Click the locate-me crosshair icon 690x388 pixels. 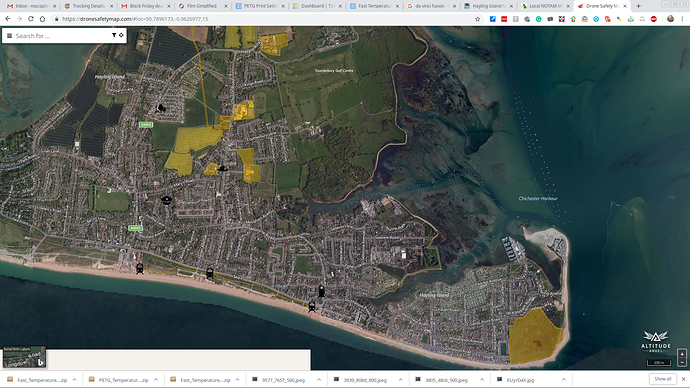point(121,35)
